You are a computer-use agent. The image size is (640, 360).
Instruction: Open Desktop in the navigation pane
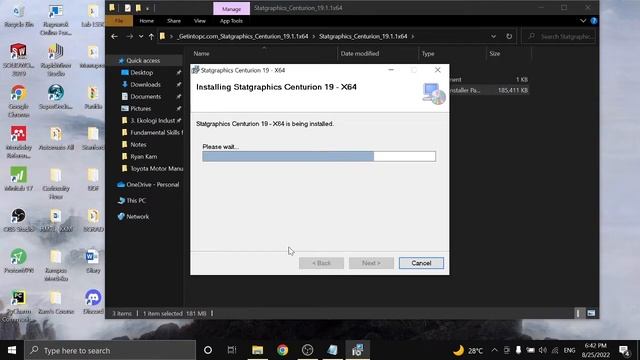tap(141, 73)
